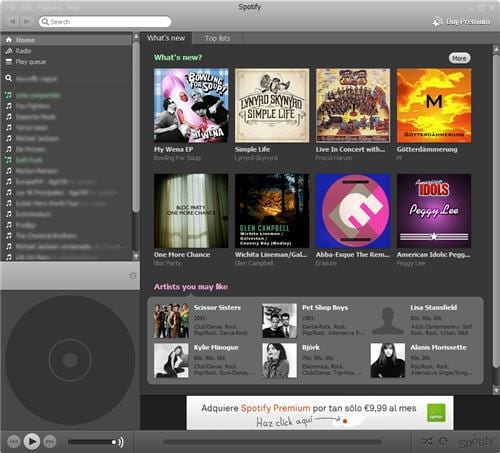Toggle repeat mode
The width and height of the screenshot is (500, 453).
point(443,442)
